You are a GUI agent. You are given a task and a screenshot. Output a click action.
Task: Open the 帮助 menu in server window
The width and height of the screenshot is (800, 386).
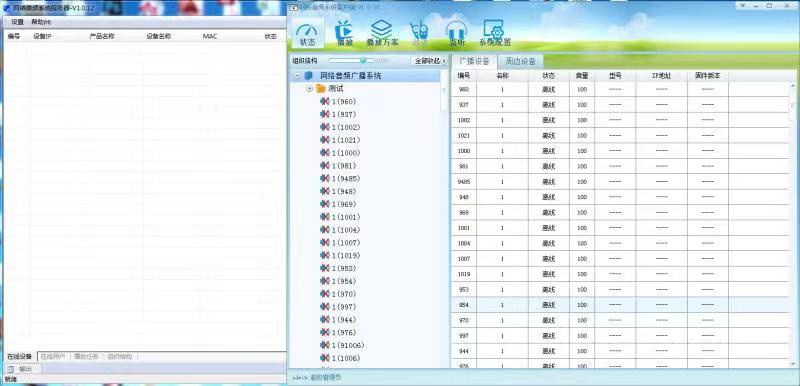(x=41, y=22)
